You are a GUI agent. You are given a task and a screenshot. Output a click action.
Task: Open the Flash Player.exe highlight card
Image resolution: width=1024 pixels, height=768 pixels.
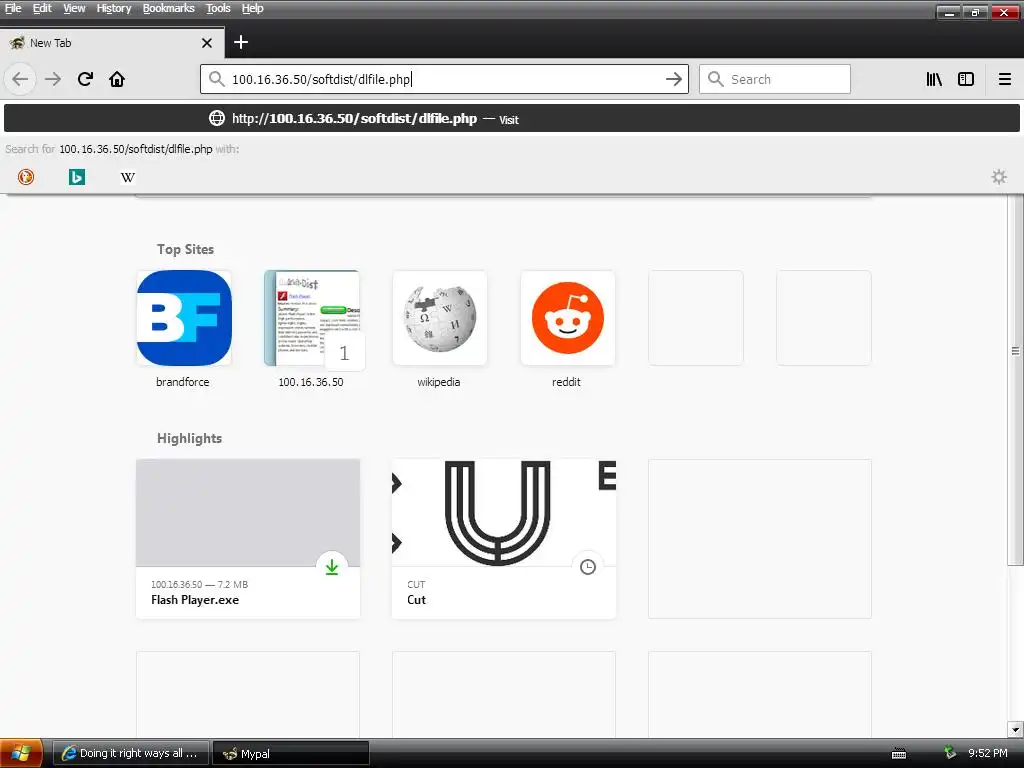pos(248,539)
